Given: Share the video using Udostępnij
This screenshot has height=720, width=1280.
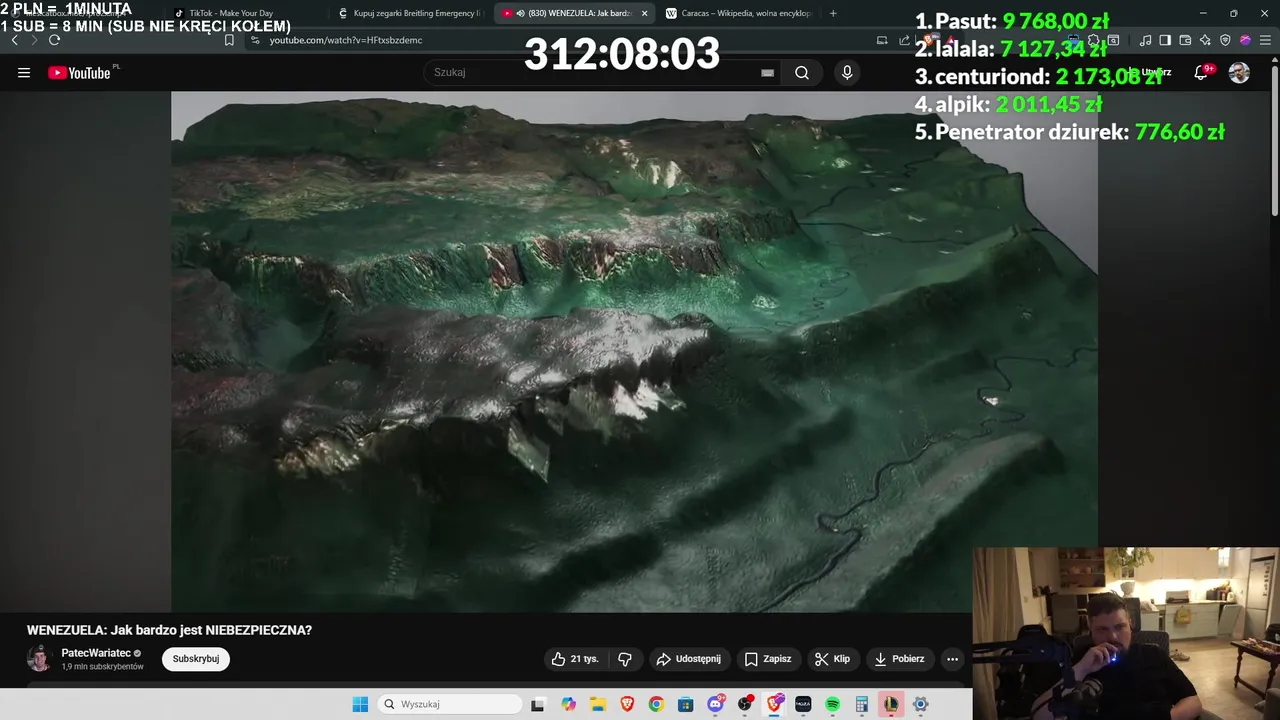Looking at the screenshot, I should (688, 659).
